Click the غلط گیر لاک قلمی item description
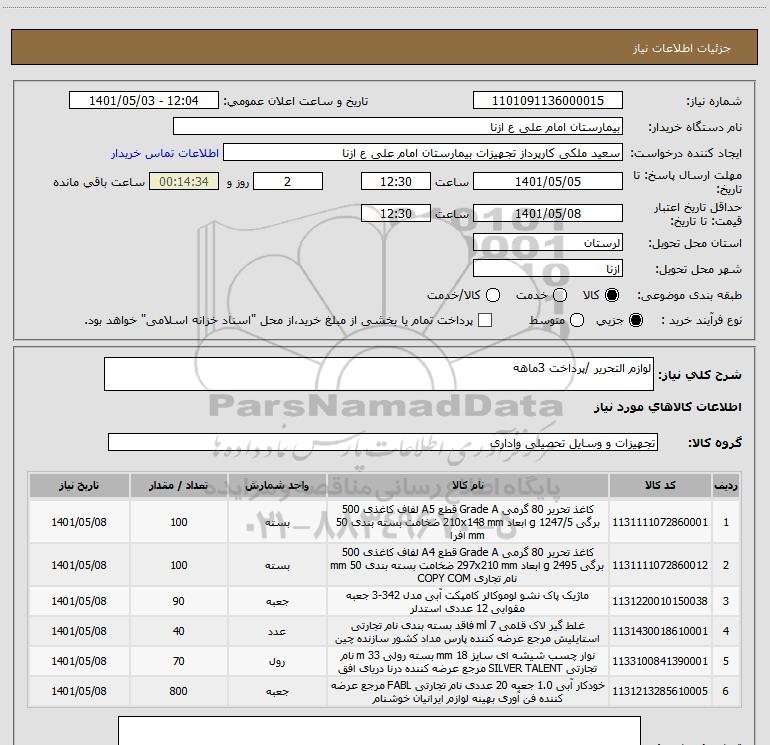 coord(468,632)
